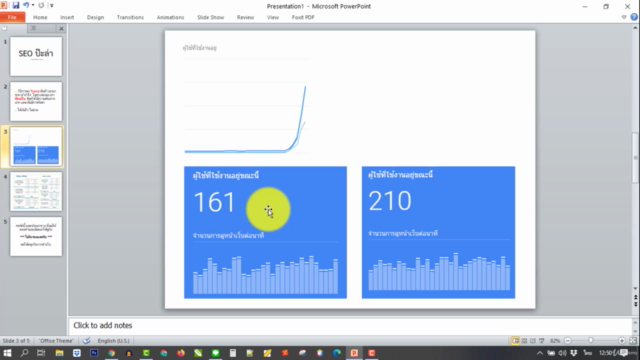Switch to the Home ribbon tab
The height and width of the screenshot is (360, 640).
click(40, 17)
